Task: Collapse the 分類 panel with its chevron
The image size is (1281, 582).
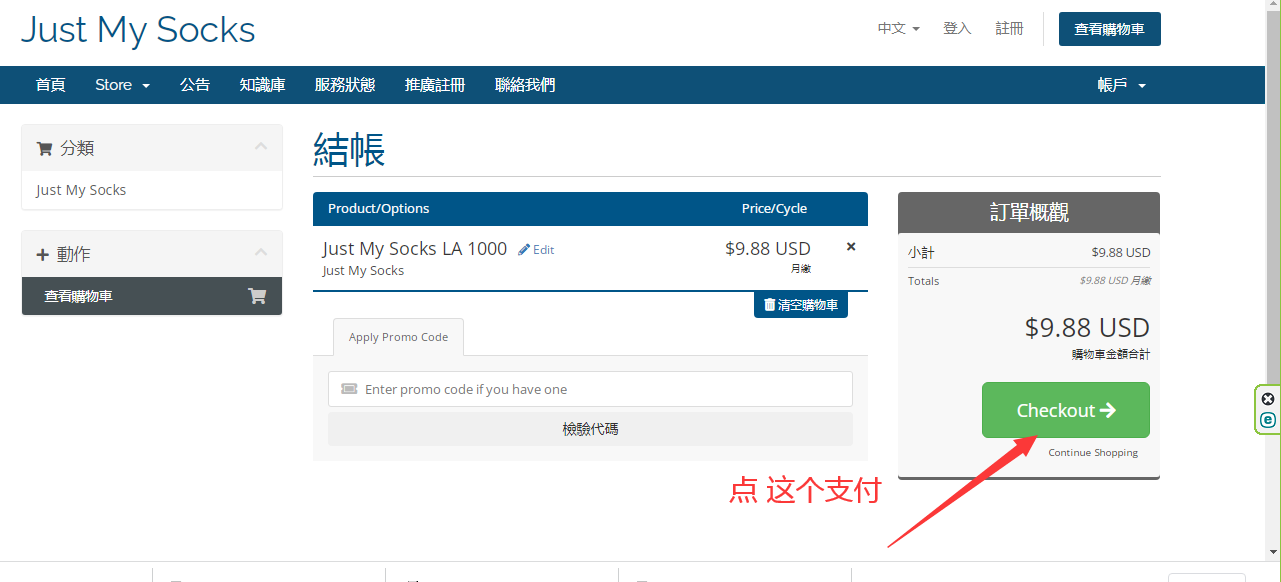Action: [x=261, y=147]
